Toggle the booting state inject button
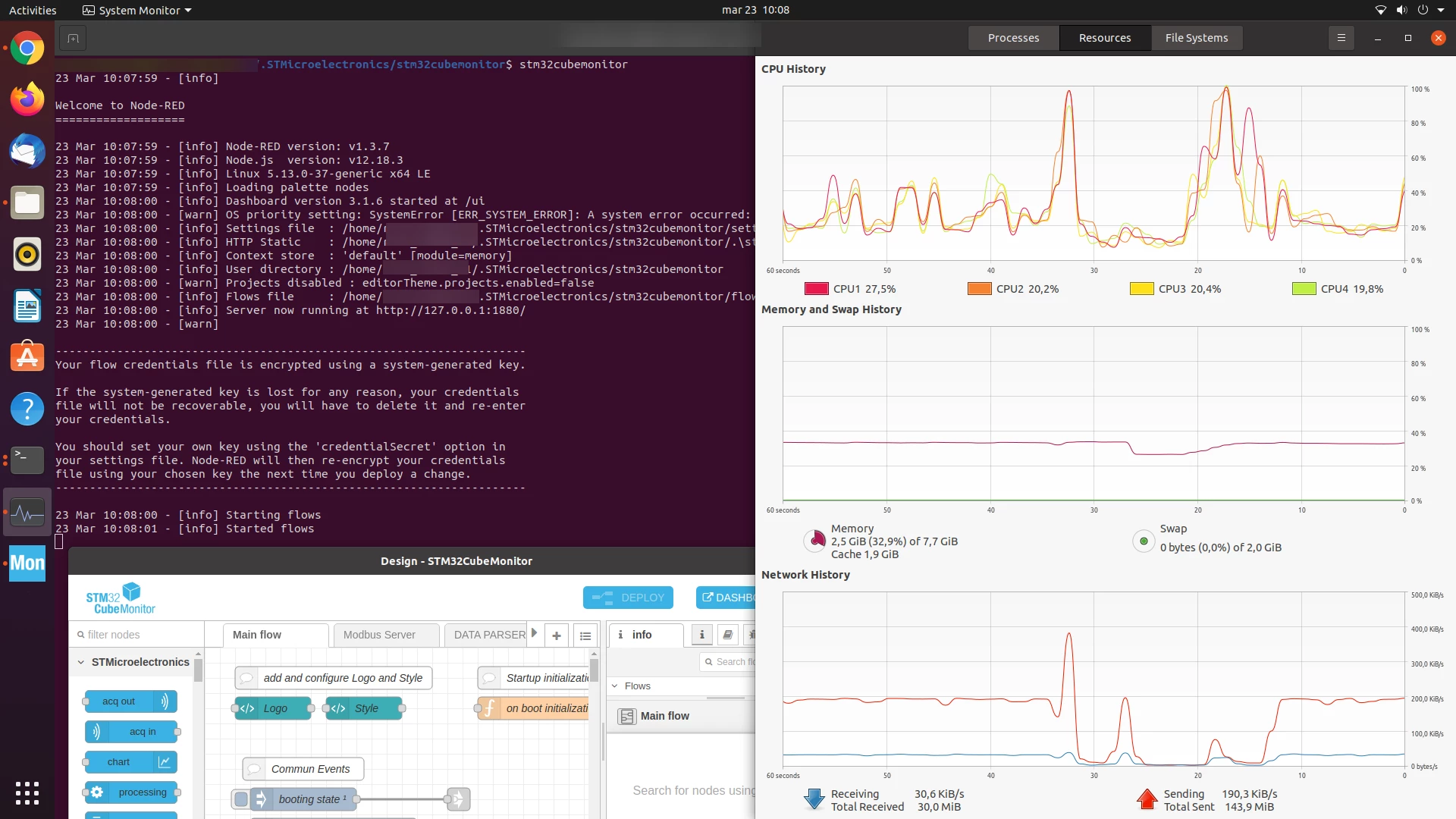Screen dimensions: 1456x819 (x=241, y=799)
